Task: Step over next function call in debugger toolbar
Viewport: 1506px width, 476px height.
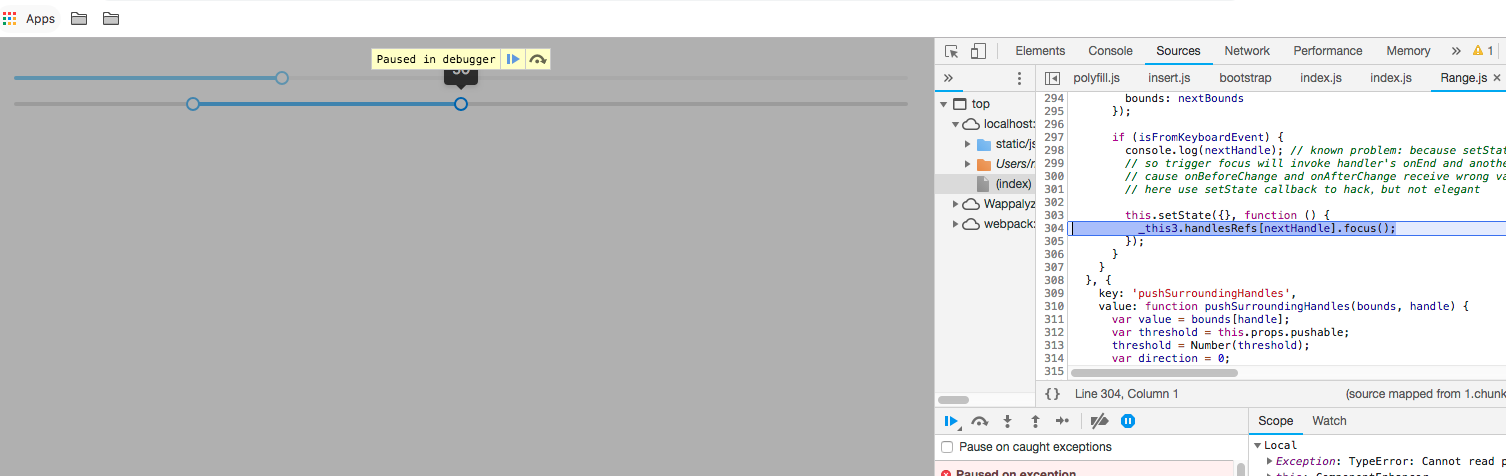Action: (x=980, y=421)
